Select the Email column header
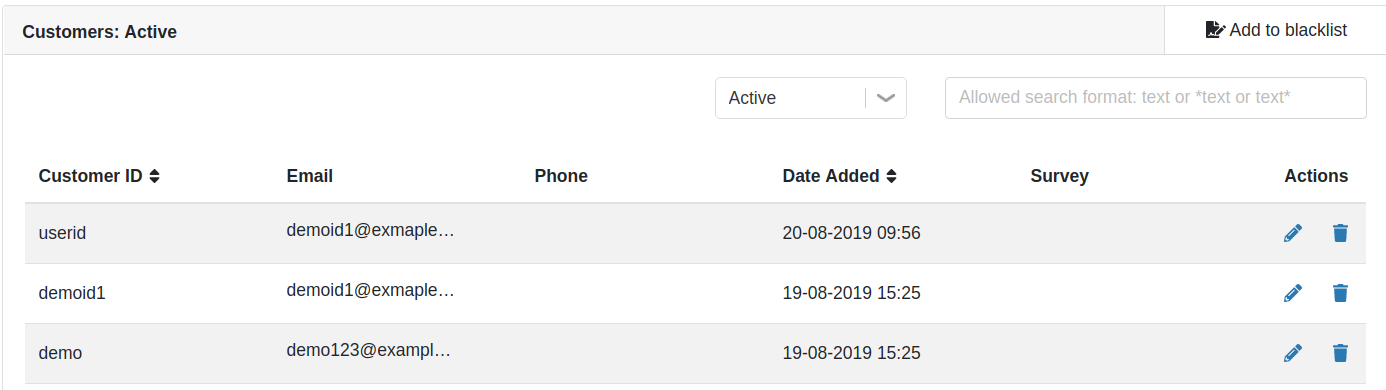This screenshot has height=390, width=1386. [x=309, y=176]
